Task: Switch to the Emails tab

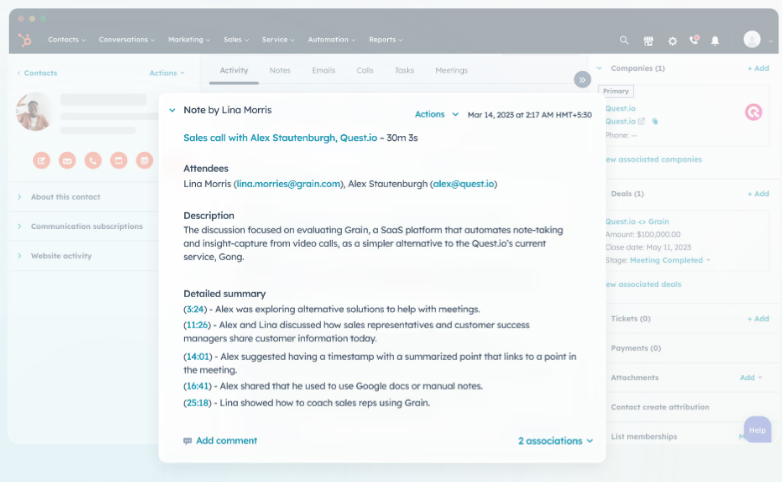Action: pos(323,70)
